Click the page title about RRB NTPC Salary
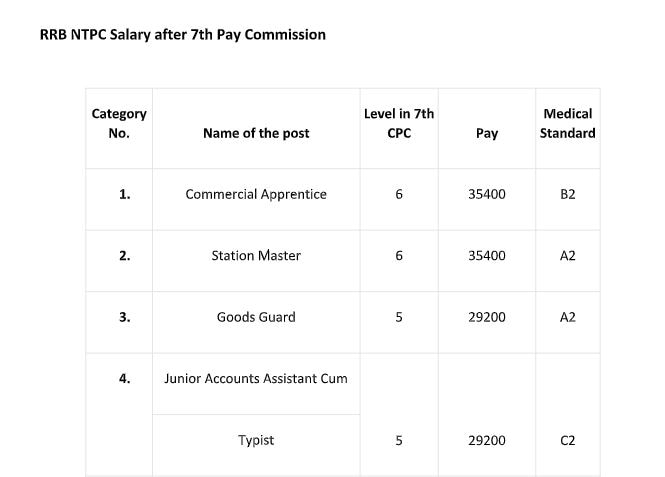The image size is (665, 477). tap(183, 35)
